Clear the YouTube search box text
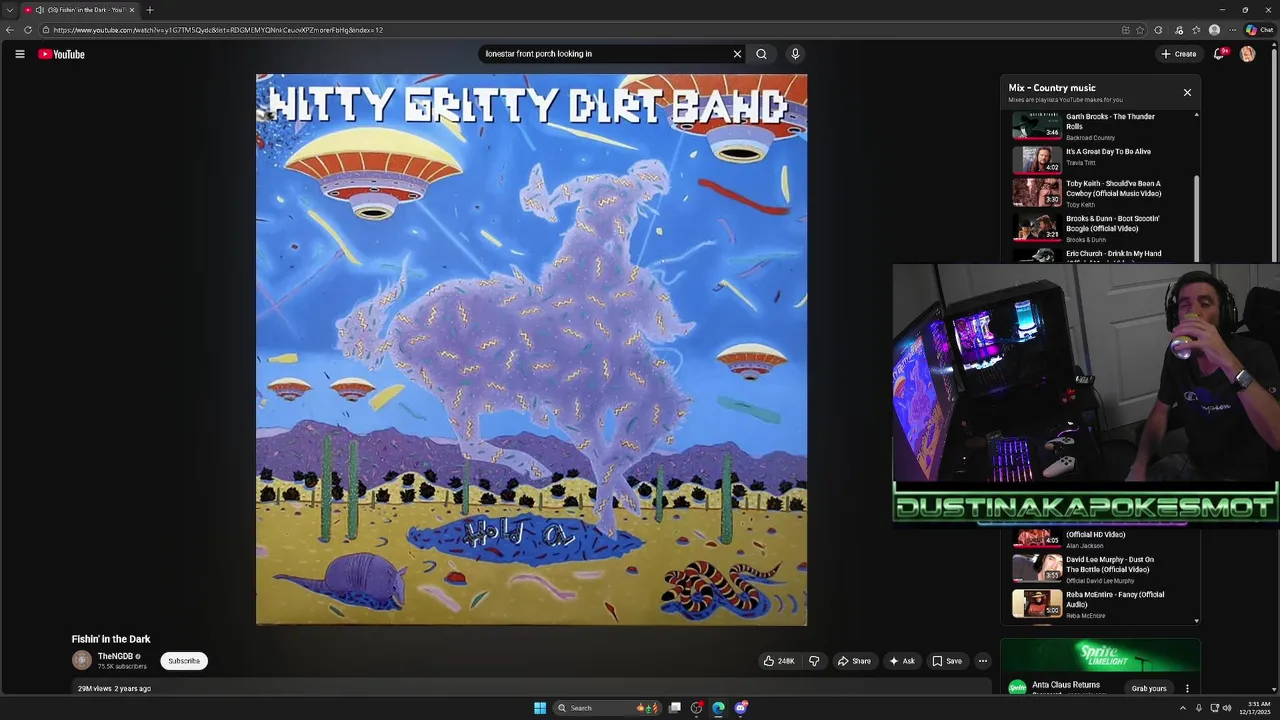 click(x=737, y=54)
